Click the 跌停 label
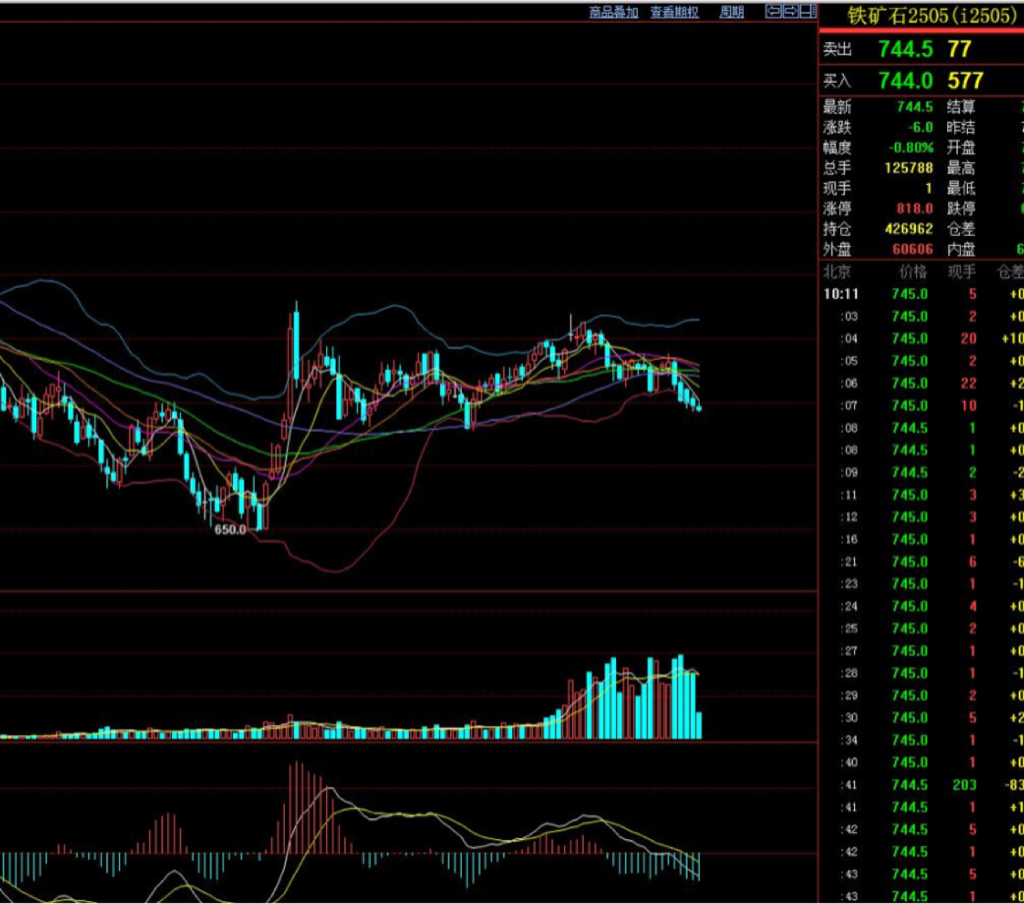 (961, 209)
